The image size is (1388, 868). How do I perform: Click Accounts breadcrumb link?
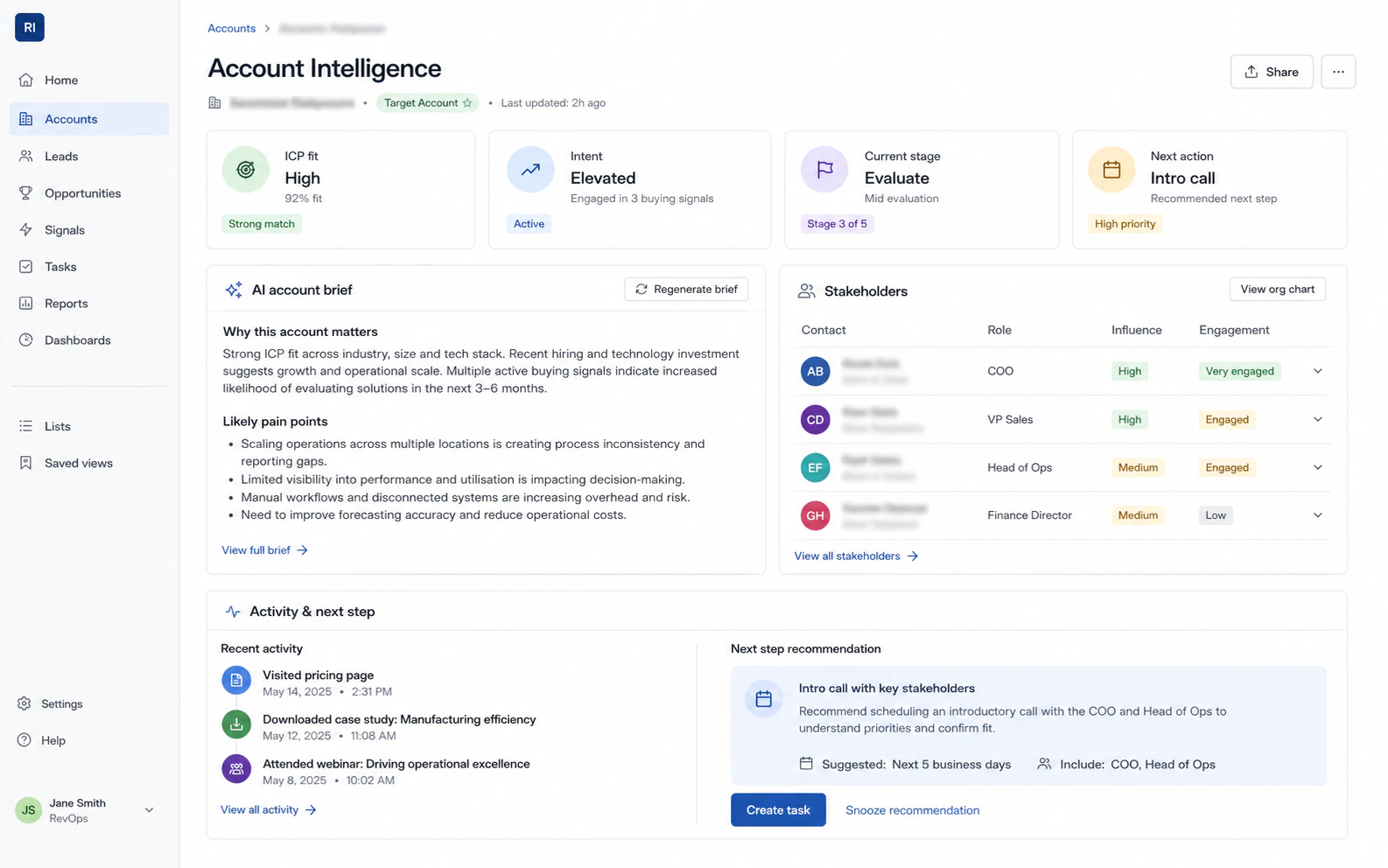232,29
